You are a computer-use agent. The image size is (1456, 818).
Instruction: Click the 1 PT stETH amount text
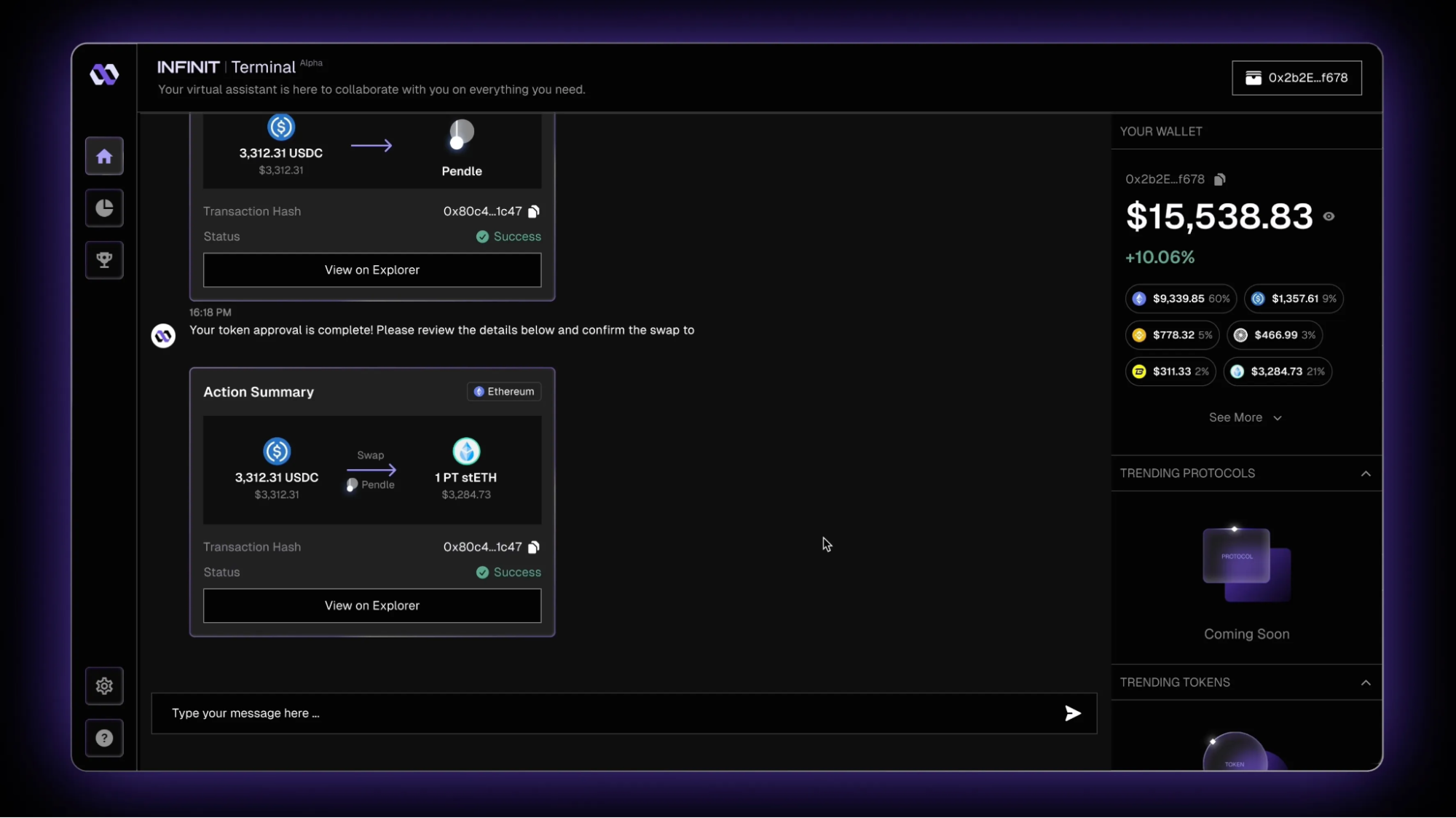tap(466, 478)
